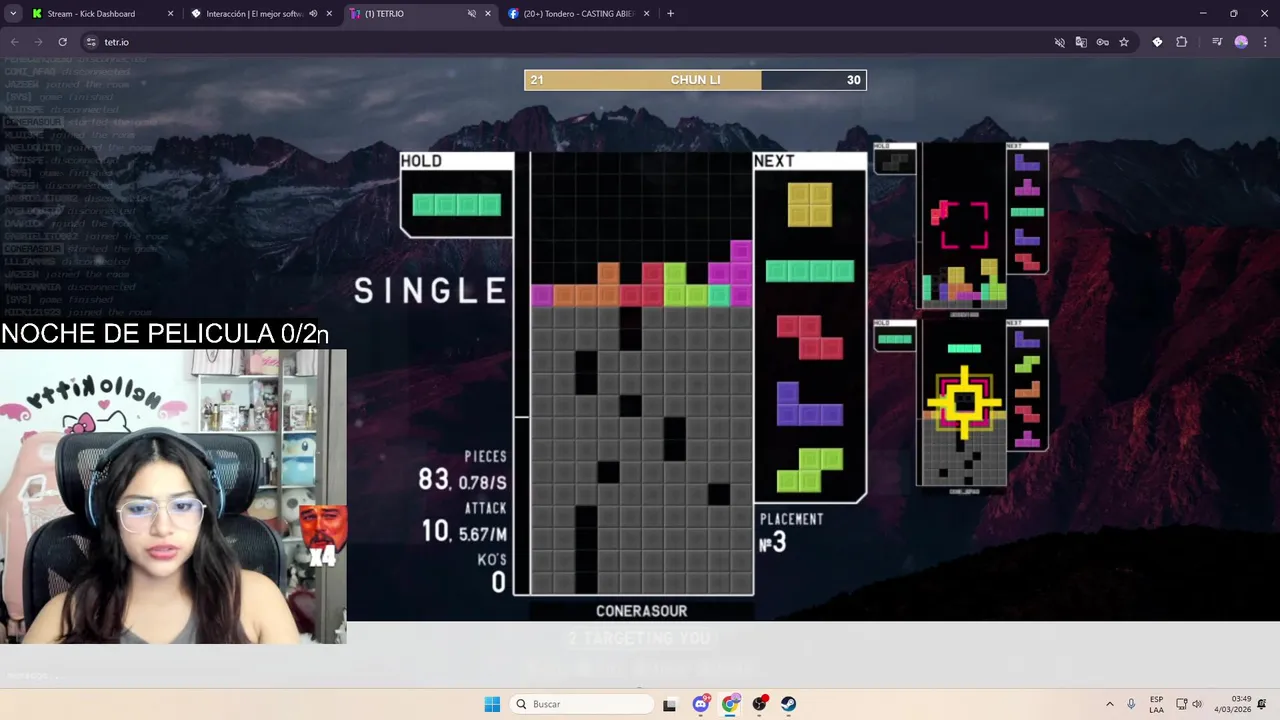Close the TETR.IO tab
The width and height of the screenshot is (1280, 720).
tap(488, 14)
